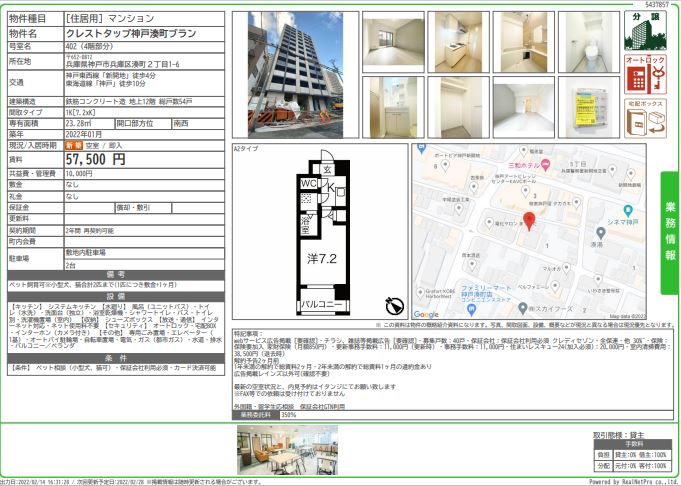
Task: Open the lounge photo at page bottom
Action: tap(288, 450)
